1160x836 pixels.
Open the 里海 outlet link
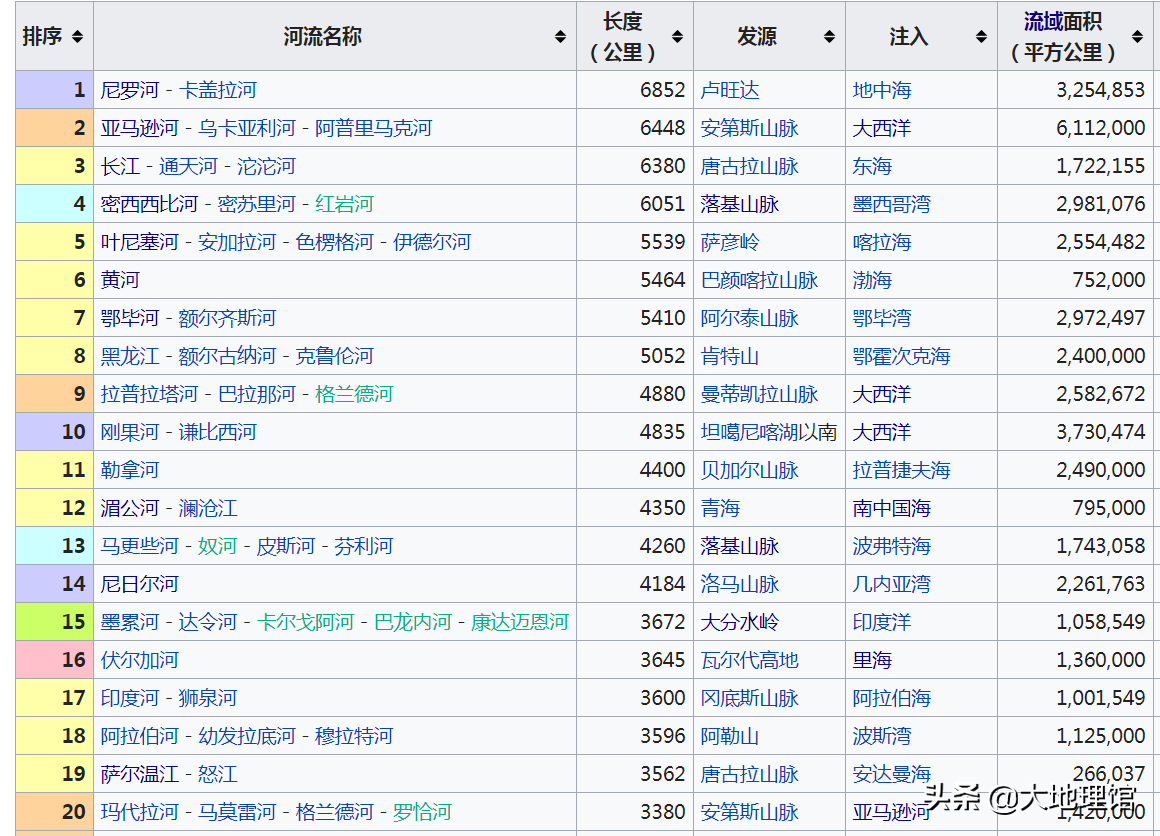870,659
